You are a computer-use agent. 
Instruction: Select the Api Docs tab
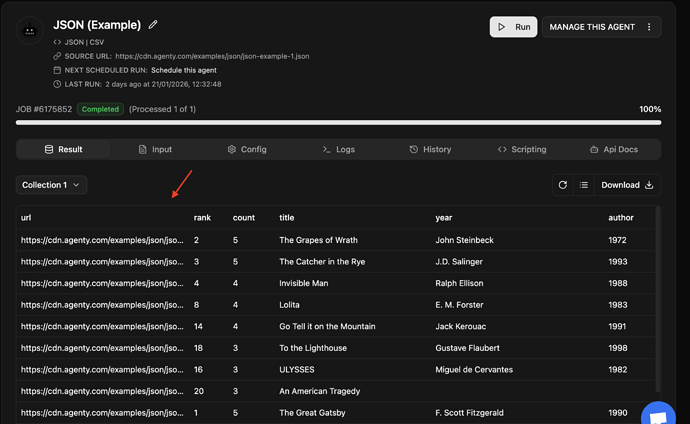tap(614, 149)
